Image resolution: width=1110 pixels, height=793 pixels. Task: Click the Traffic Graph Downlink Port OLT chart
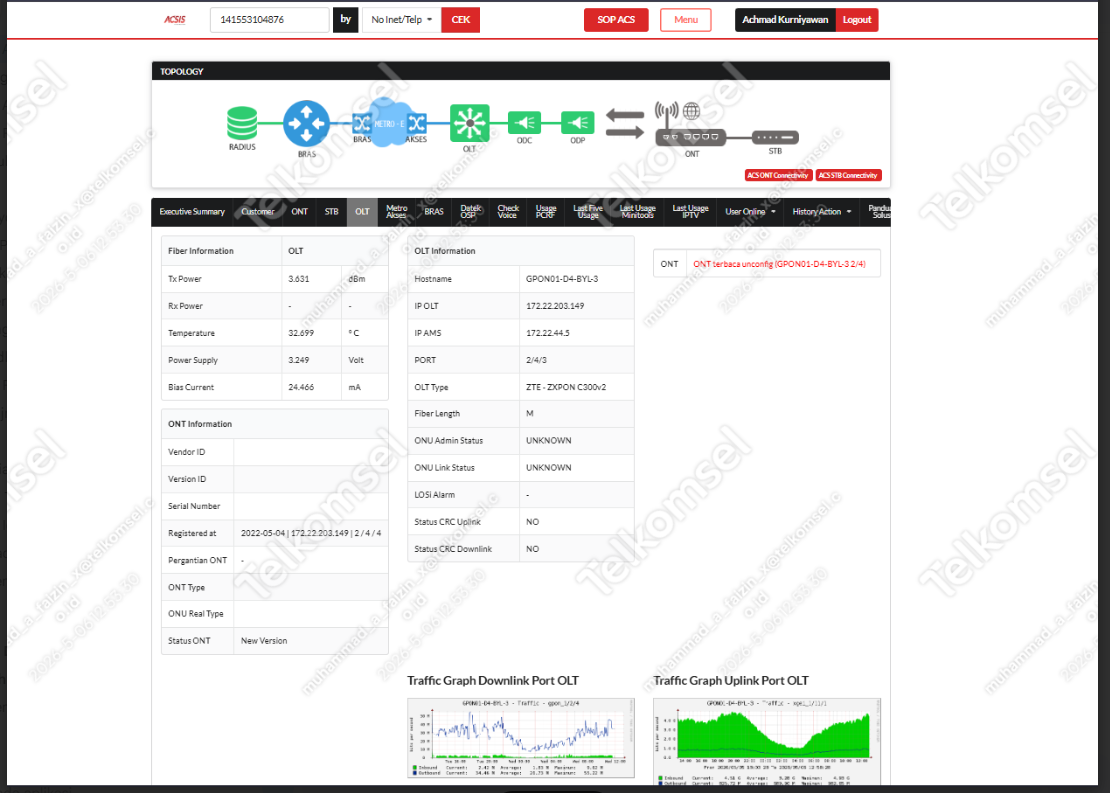click(x=521, y=738)
